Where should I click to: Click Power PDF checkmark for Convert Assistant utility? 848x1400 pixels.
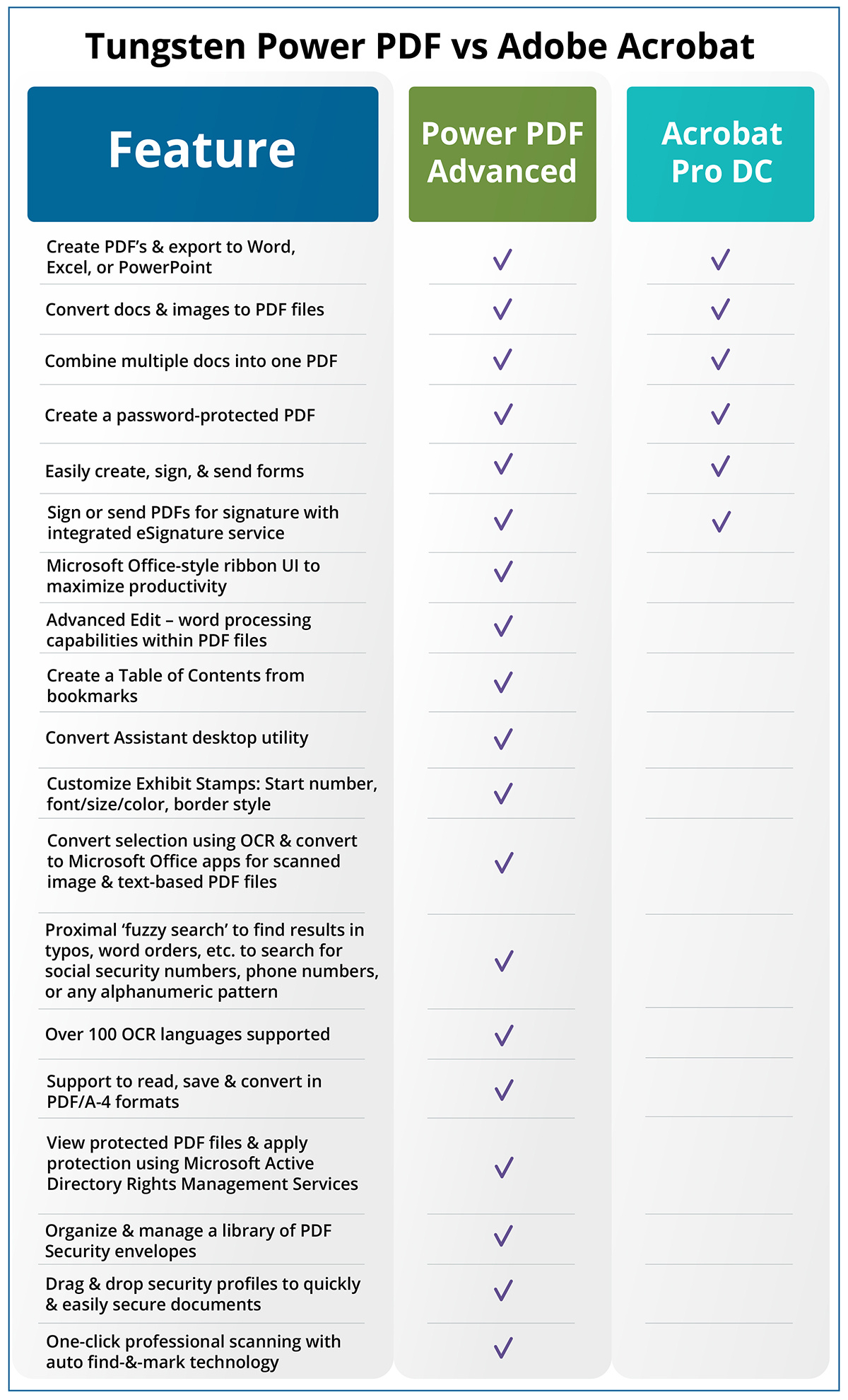point(503,739)
